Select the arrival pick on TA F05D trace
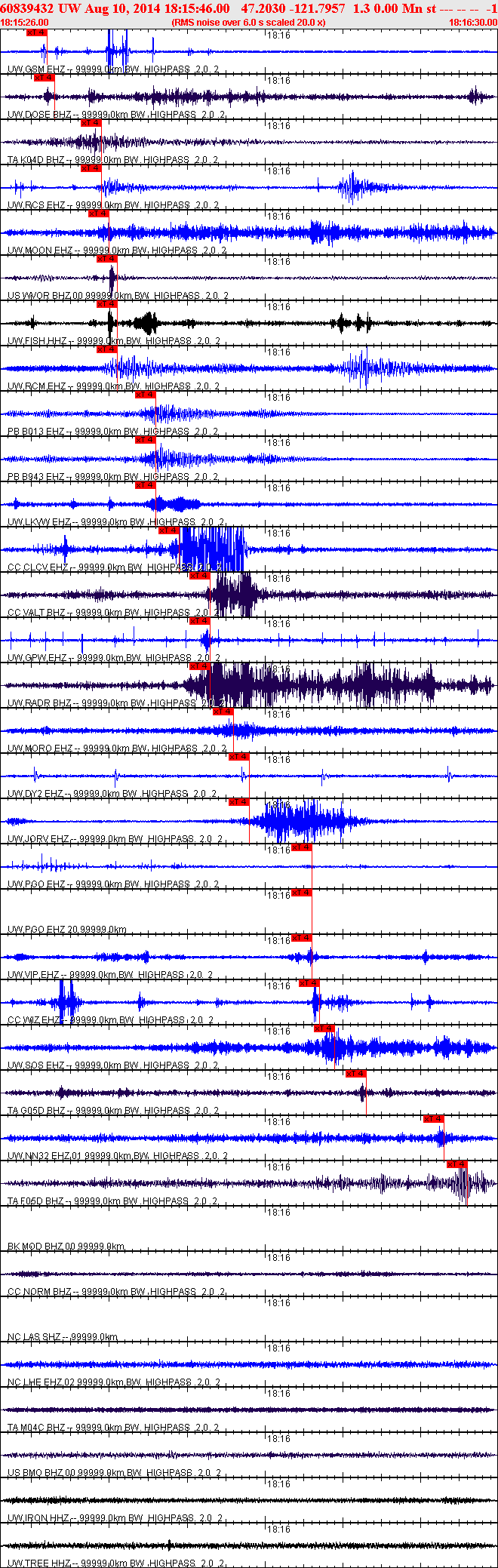This screenshot has height=1568, width=498. point(457,1164)
